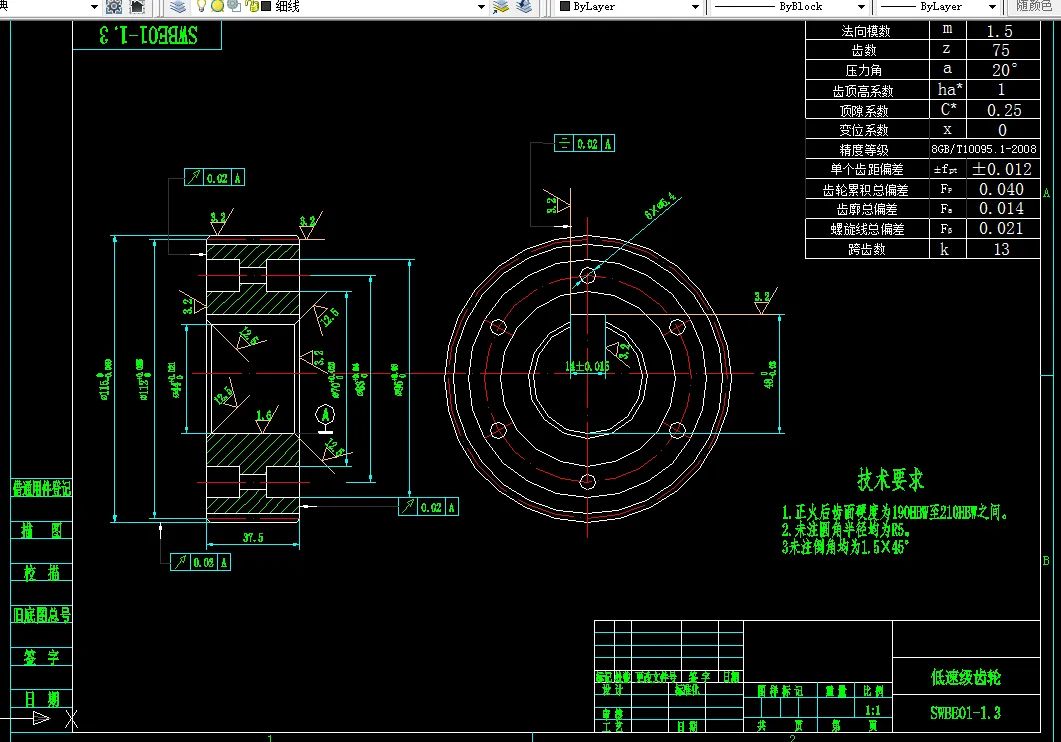The width and height of the screenshot is (1061, 742).
Task: Select the 未注倒角均为1.5X45° line
Action: click(x=845, y=547)
